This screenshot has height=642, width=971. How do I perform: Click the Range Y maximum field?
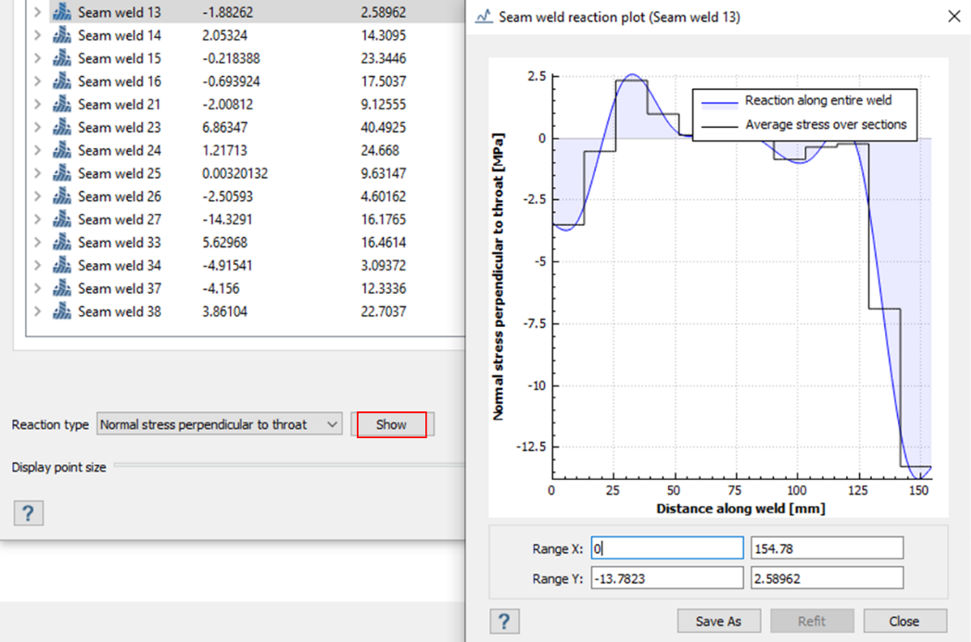(x=826, y=578)
